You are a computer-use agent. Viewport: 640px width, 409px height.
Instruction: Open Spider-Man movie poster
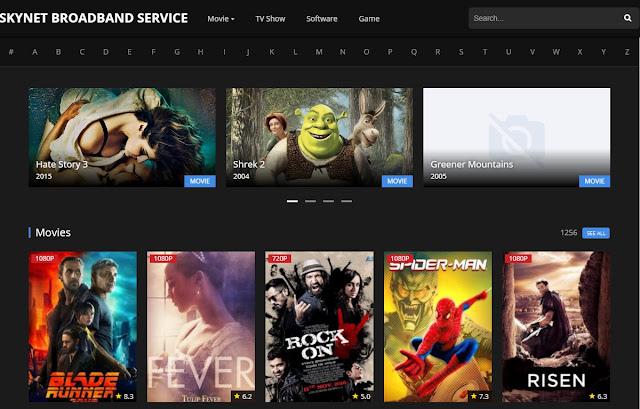pos(438,327)
